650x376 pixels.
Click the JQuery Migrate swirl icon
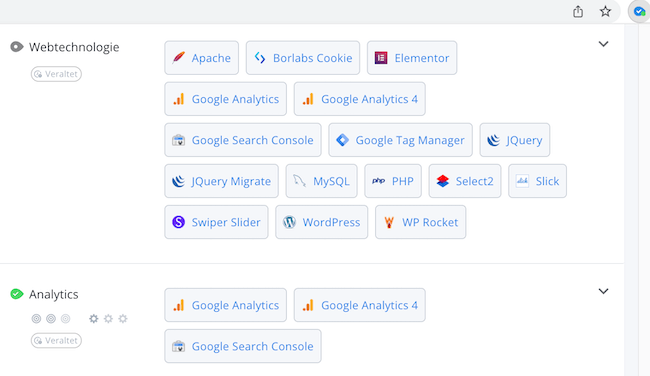[178, 181]
